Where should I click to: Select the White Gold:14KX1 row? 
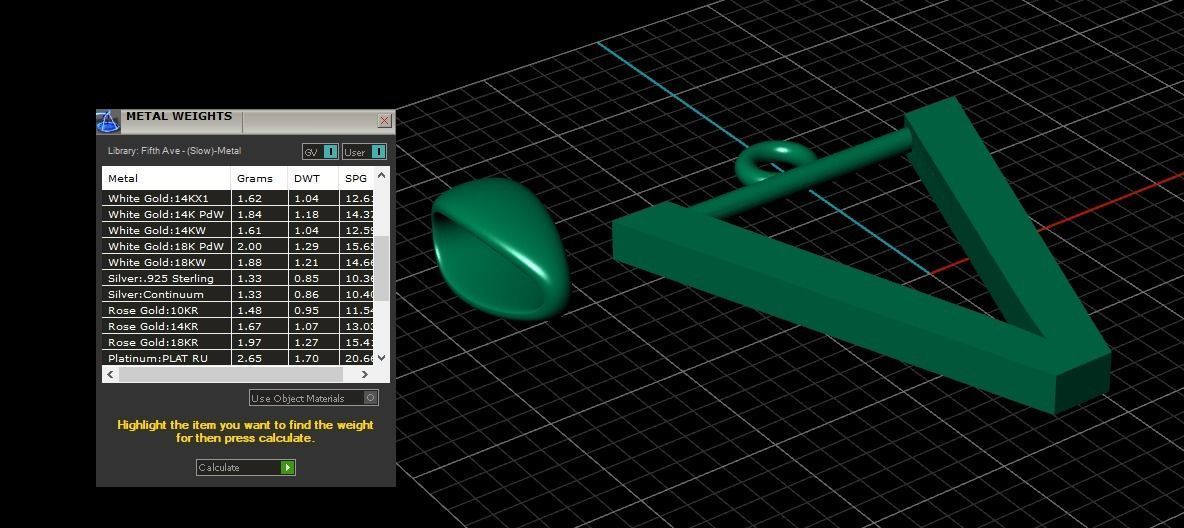[239, 199]
